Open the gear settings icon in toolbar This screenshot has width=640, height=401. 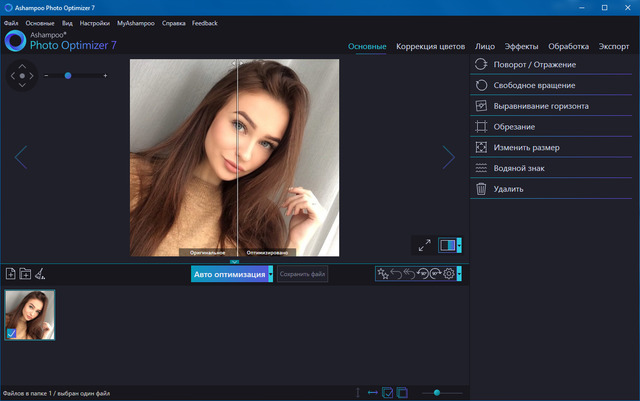(449, 273)
